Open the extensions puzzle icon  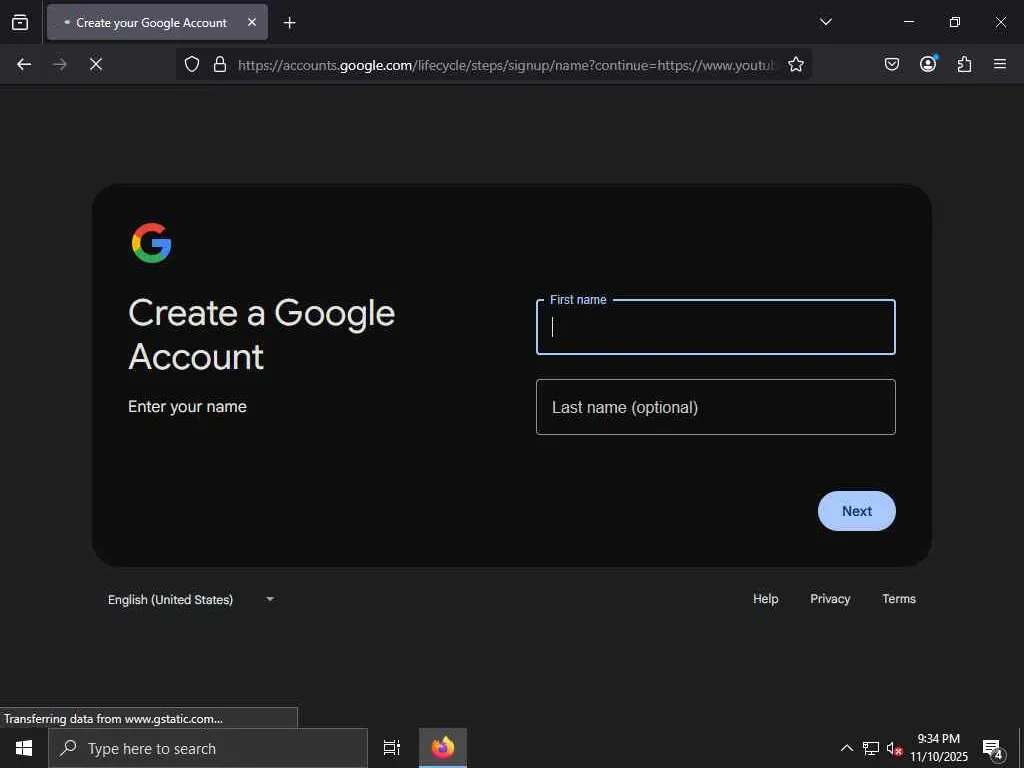964,64
